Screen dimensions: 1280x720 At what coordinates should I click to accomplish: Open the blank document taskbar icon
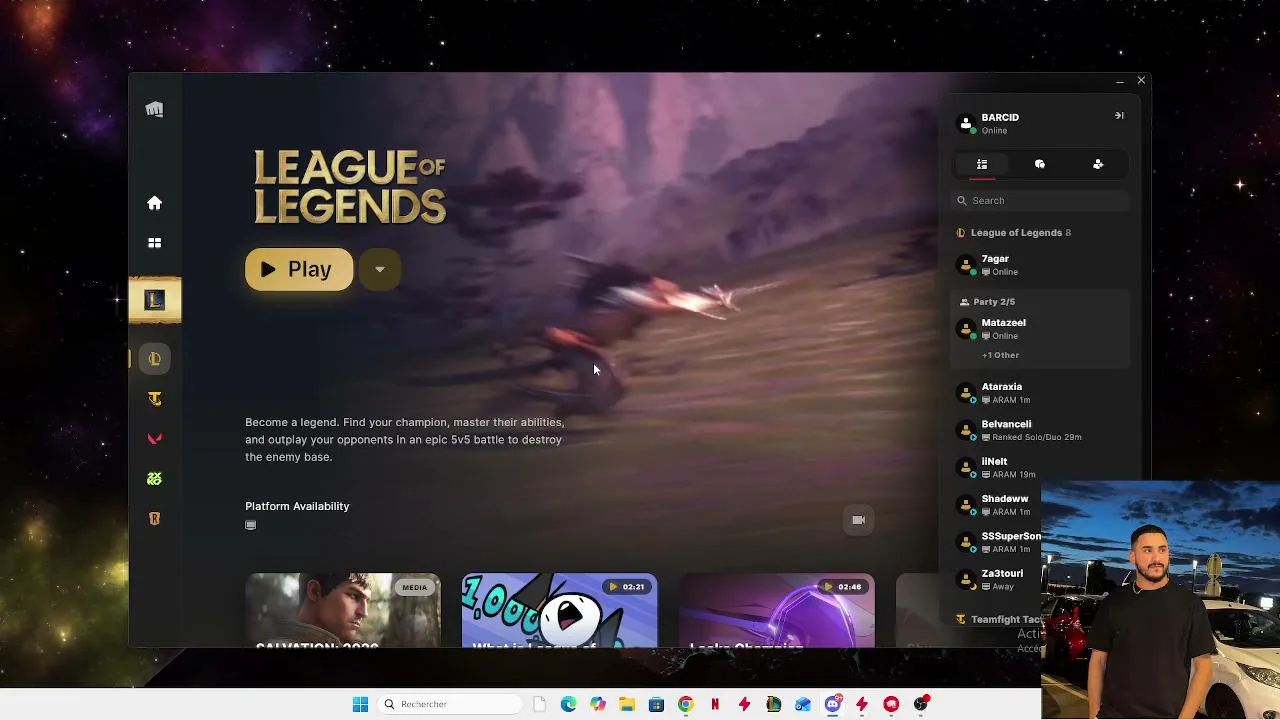click(x=540, y=704)
